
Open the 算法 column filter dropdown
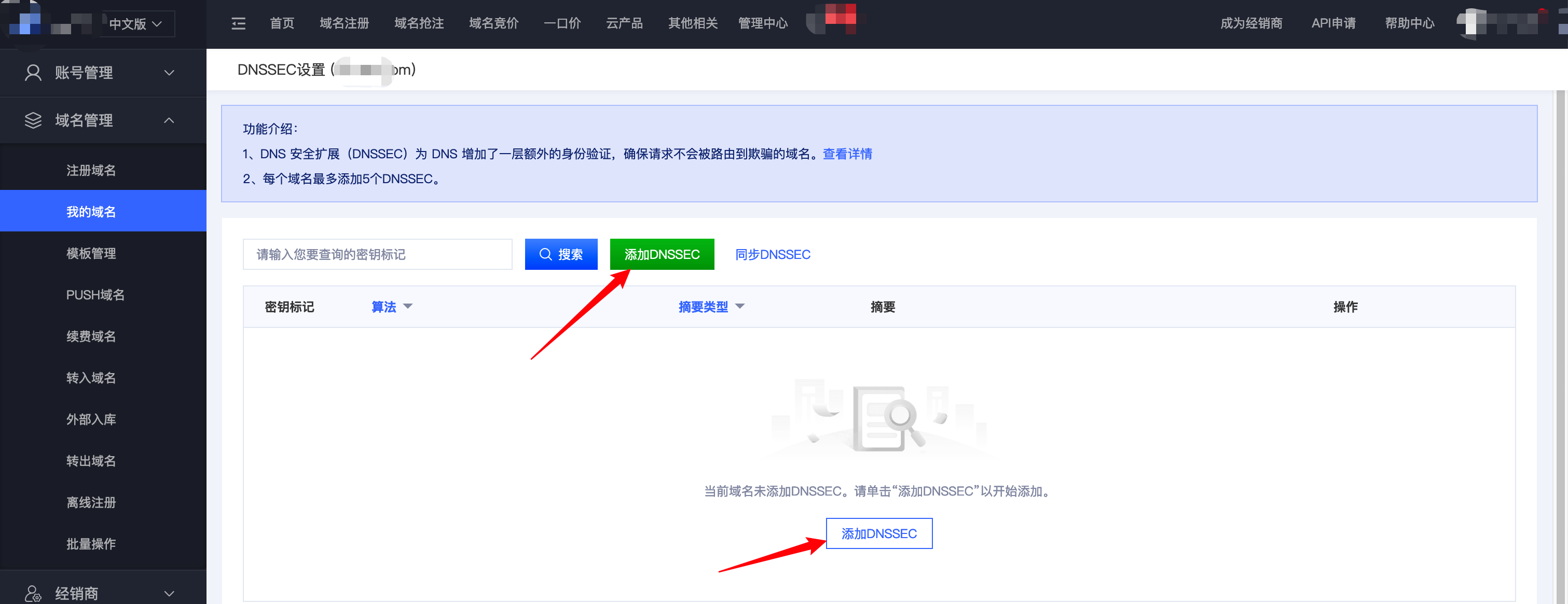point(392,307)
